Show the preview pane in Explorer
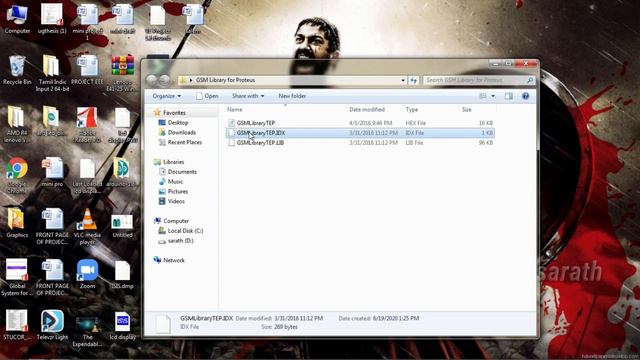 coord(509,96)
